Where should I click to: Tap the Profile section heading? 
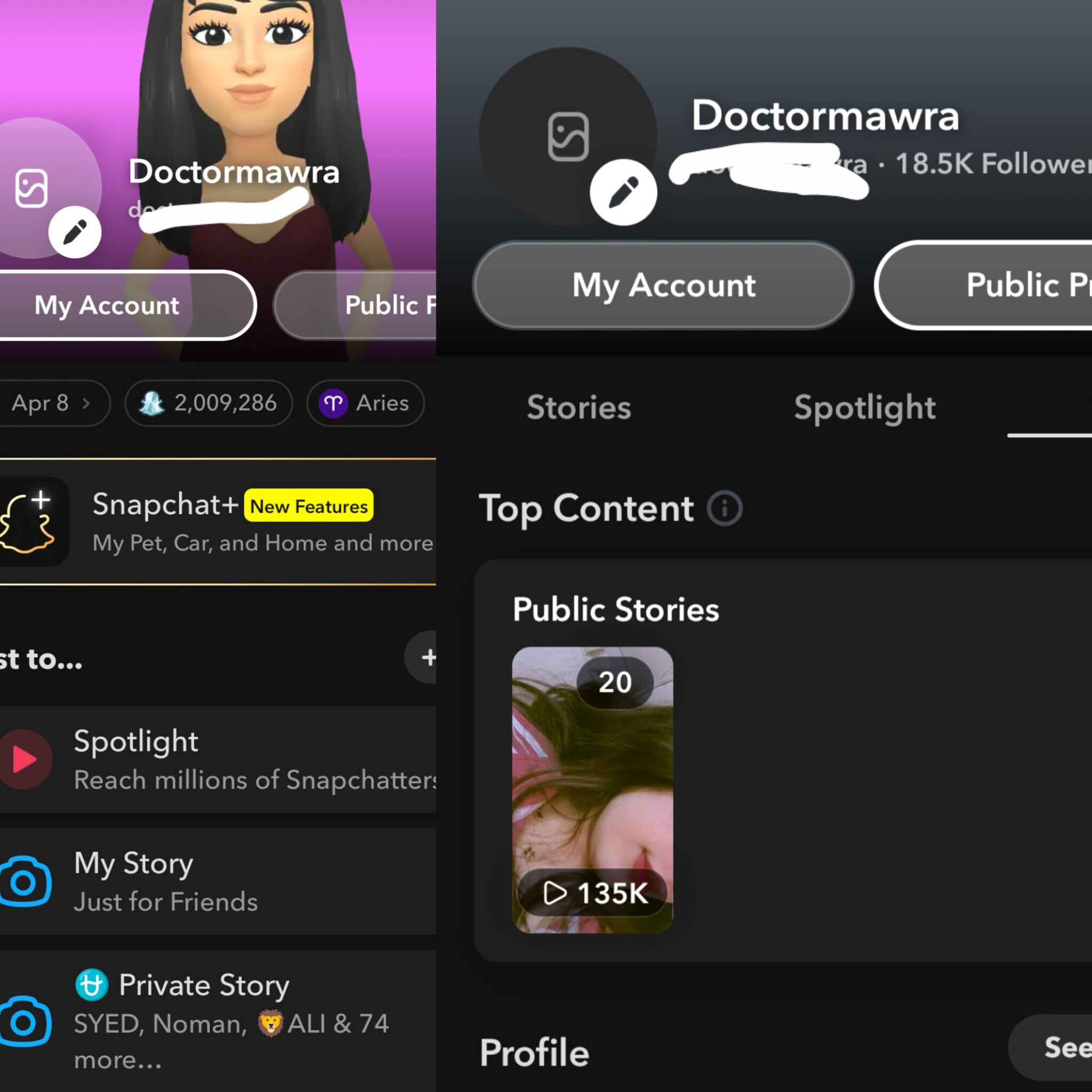tap(534, 1053)
